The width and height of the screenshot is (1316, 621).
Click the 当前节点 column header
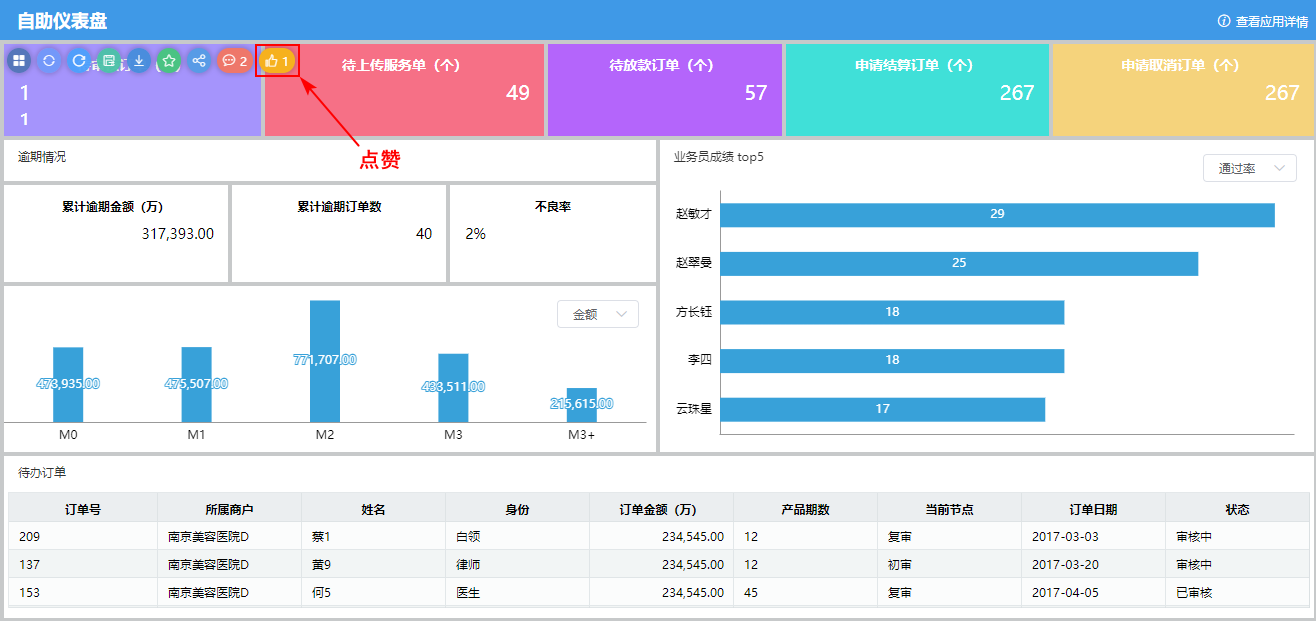949,508
